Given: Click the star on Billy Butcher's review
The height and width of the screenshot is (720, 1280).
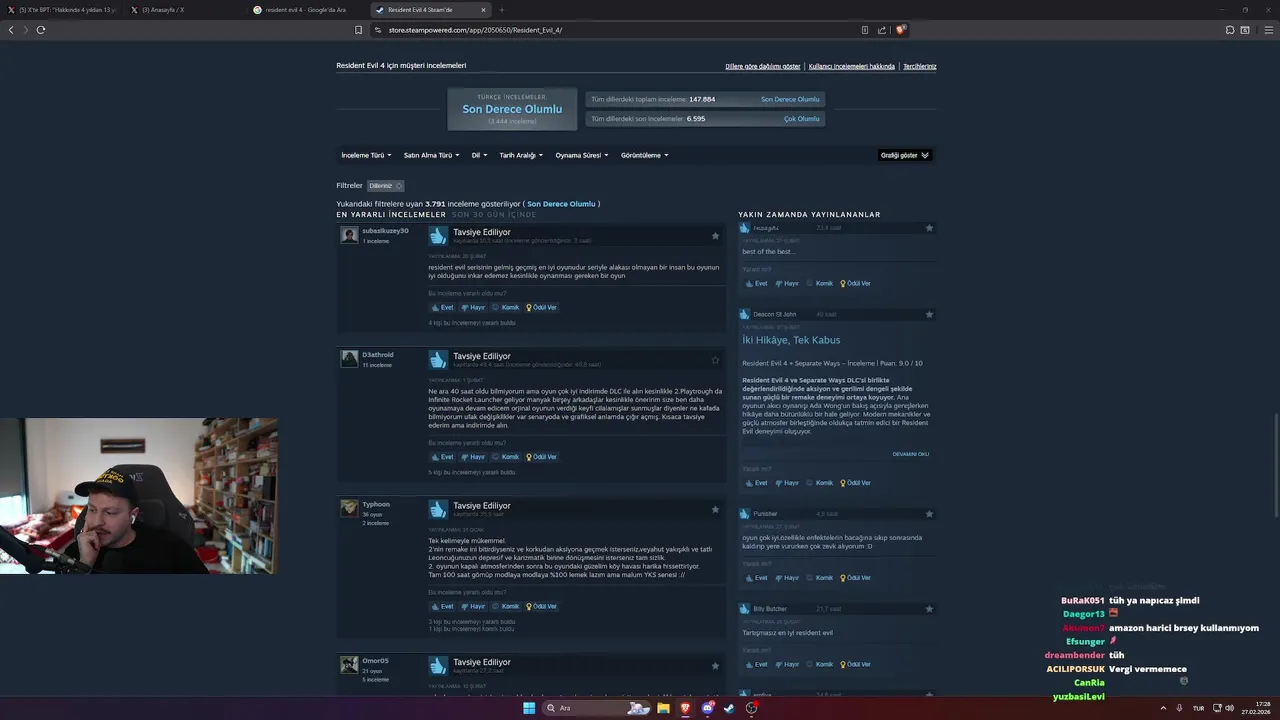Looking at the screenshot, I should click(x=929, y=609).
